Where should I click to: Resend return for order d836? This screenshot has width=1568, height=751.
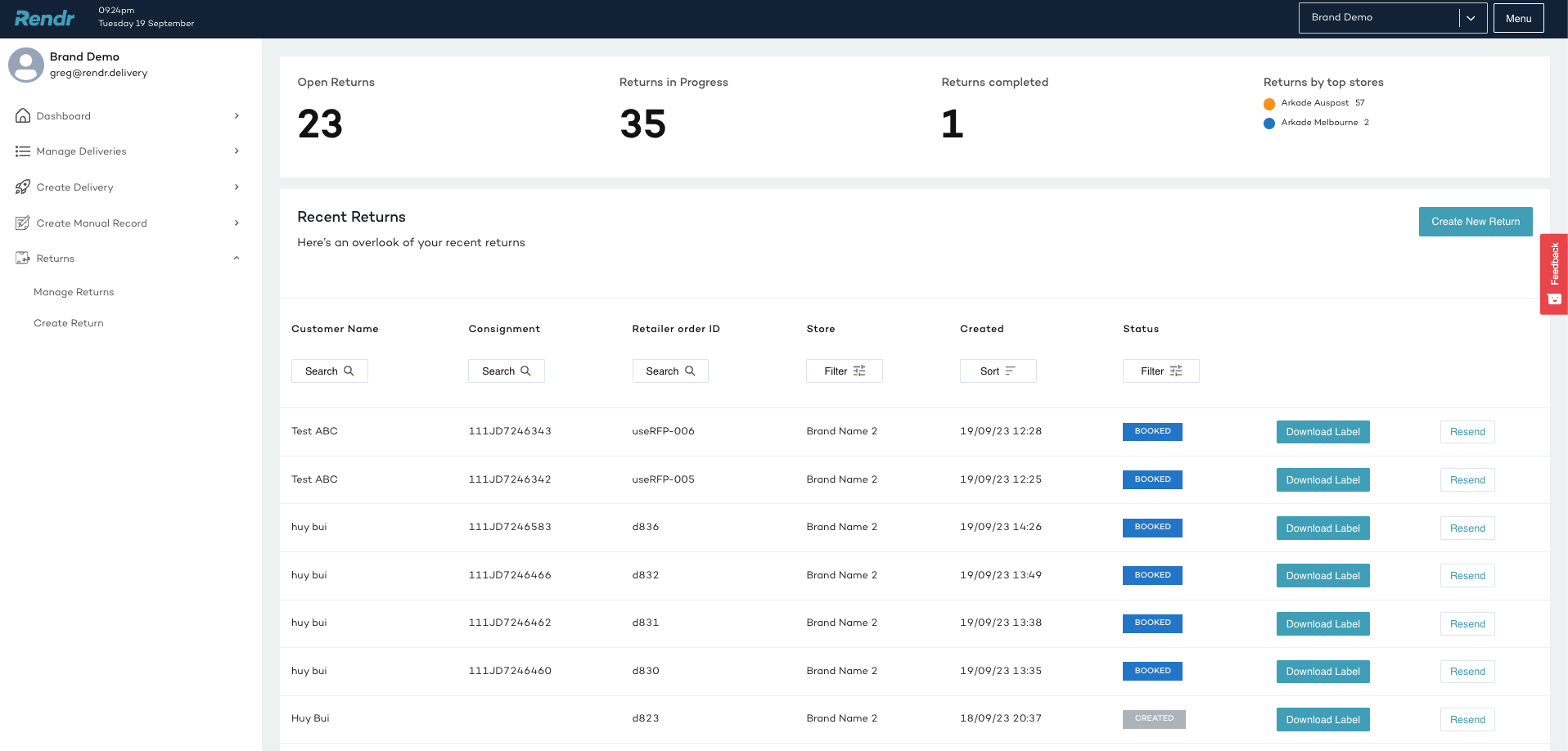(x=1467, y=528)
